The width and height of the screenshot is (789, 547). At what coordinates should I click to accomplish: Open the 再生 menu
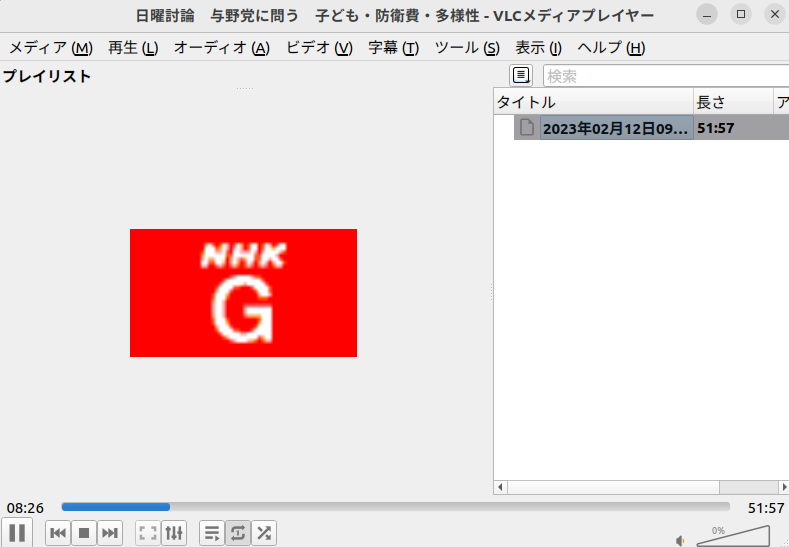[x=133, y=48]
